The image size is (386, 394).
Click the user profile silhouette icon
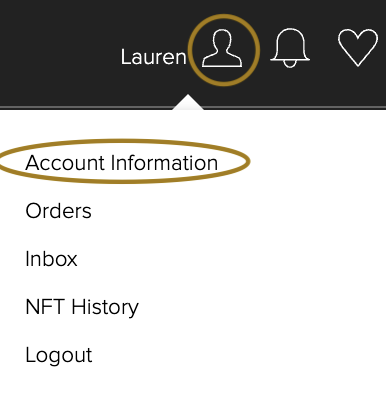[x=222, y=48]
